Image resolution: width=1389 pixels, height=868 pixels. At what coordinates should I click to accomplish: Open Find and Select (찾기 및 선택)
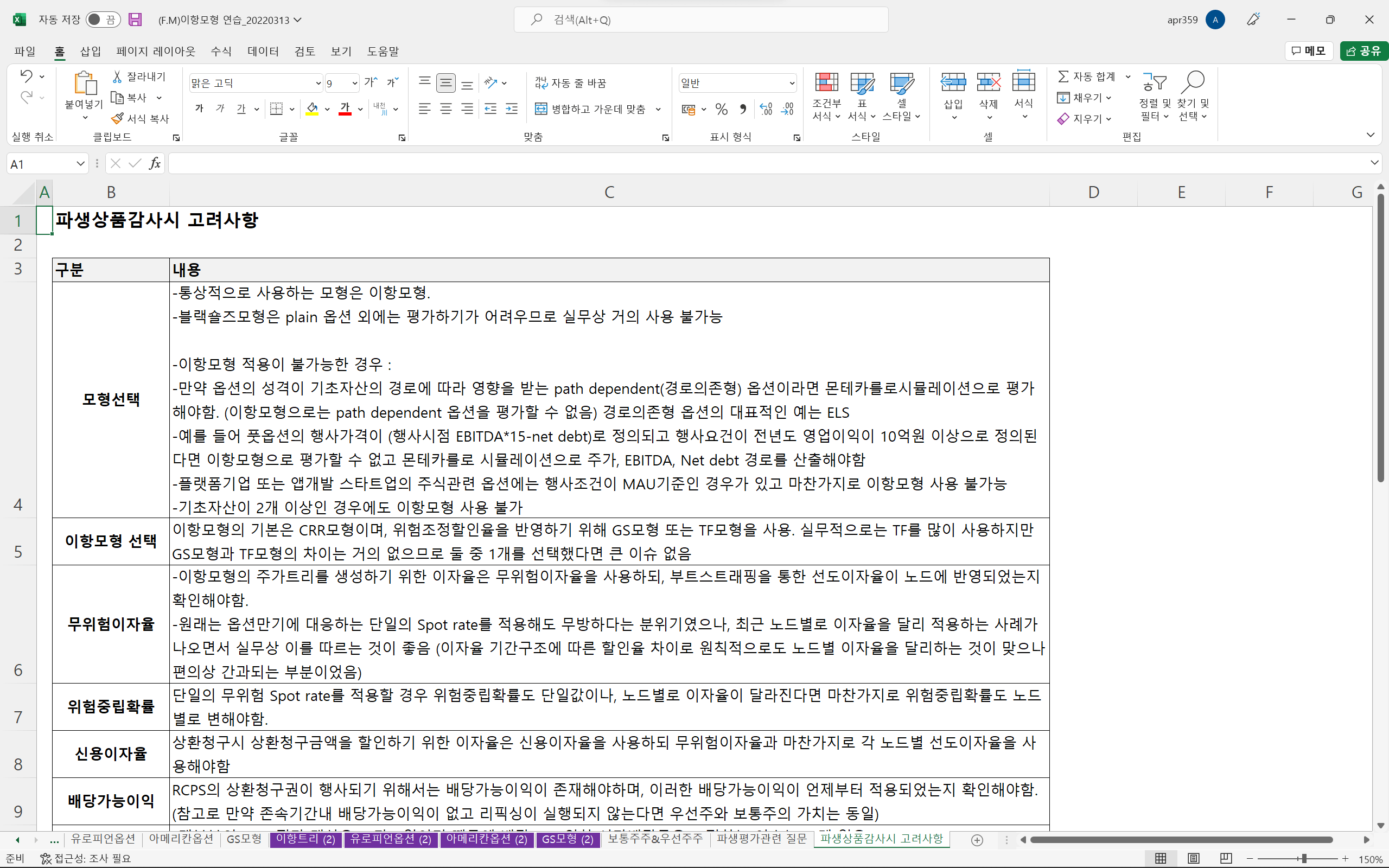[1193, 97]
